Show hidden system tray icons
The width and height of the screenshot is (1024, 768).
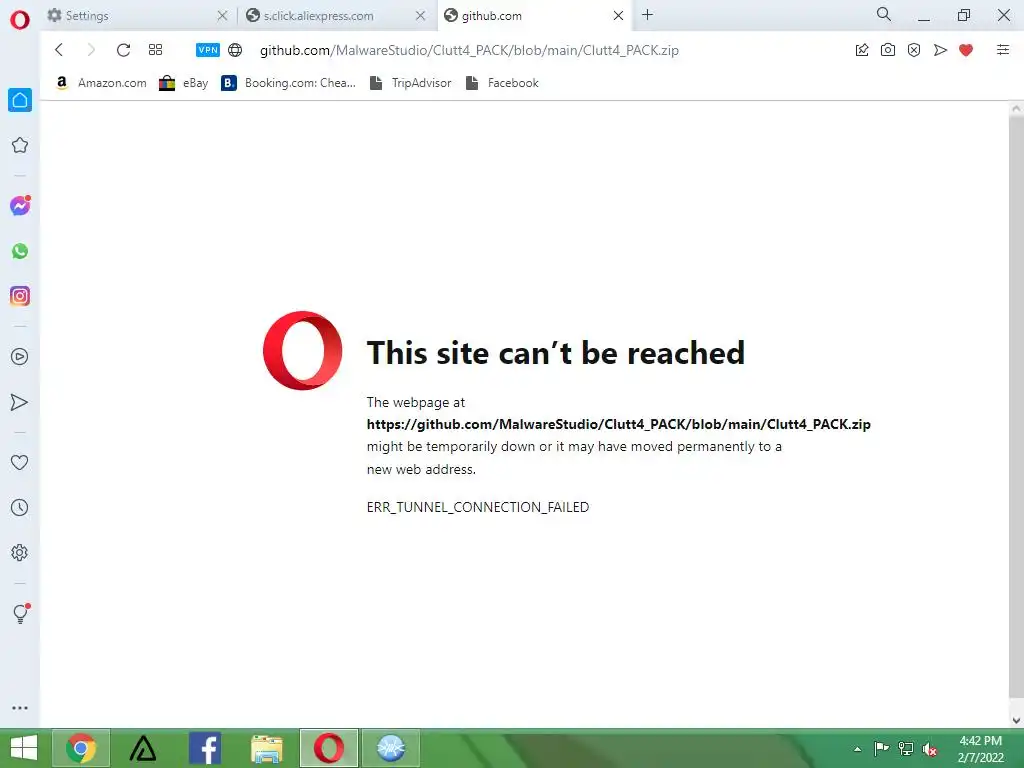[x=857, y=749]
